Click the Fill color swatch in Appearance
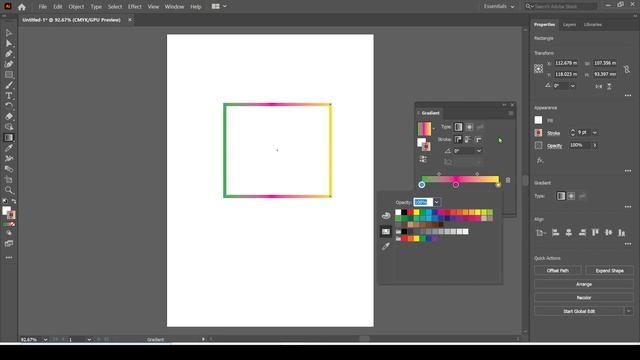The image size is (640, 360). (538, 120)
